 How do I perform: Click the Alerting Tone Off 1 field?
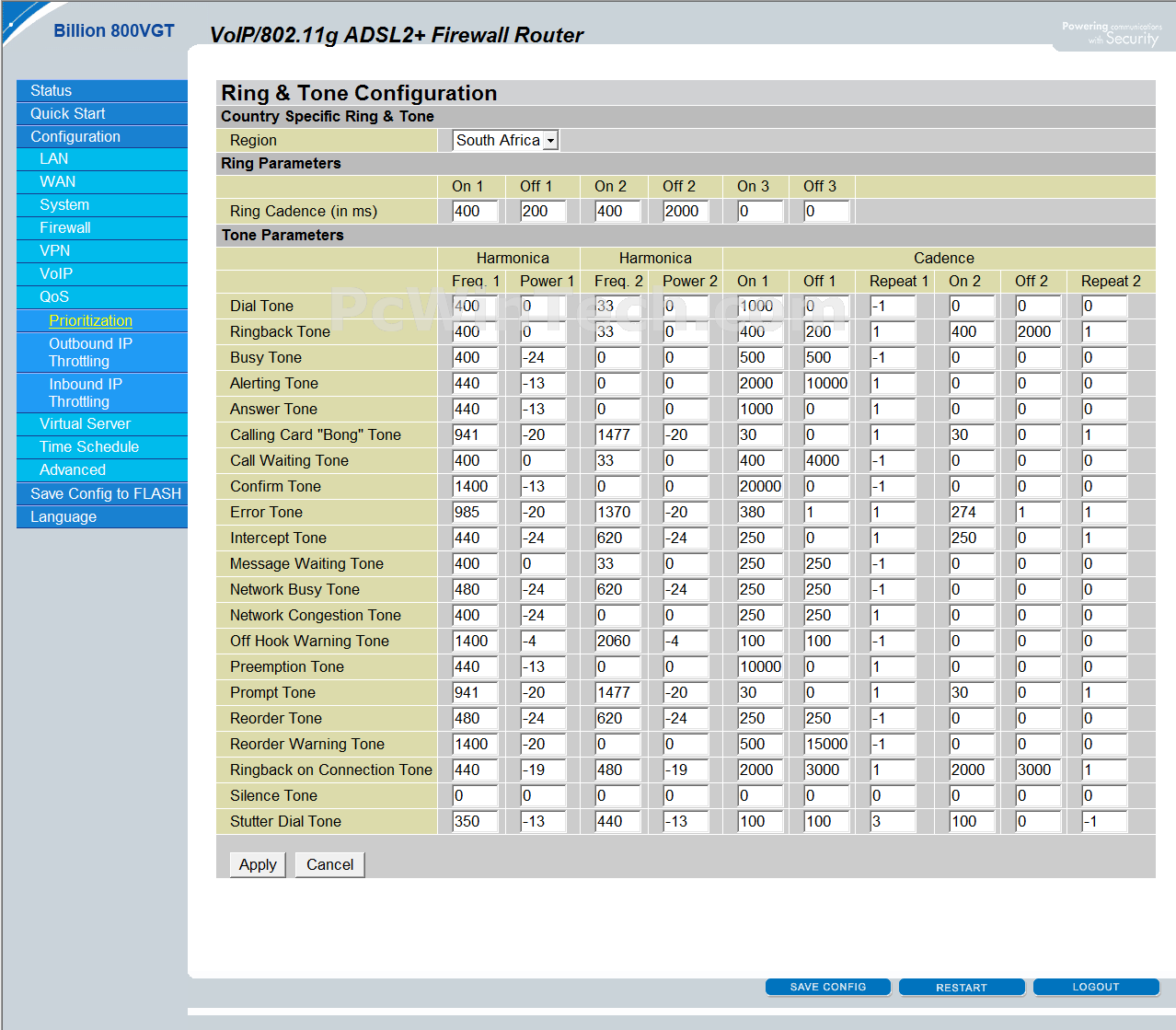coord(826,383)
